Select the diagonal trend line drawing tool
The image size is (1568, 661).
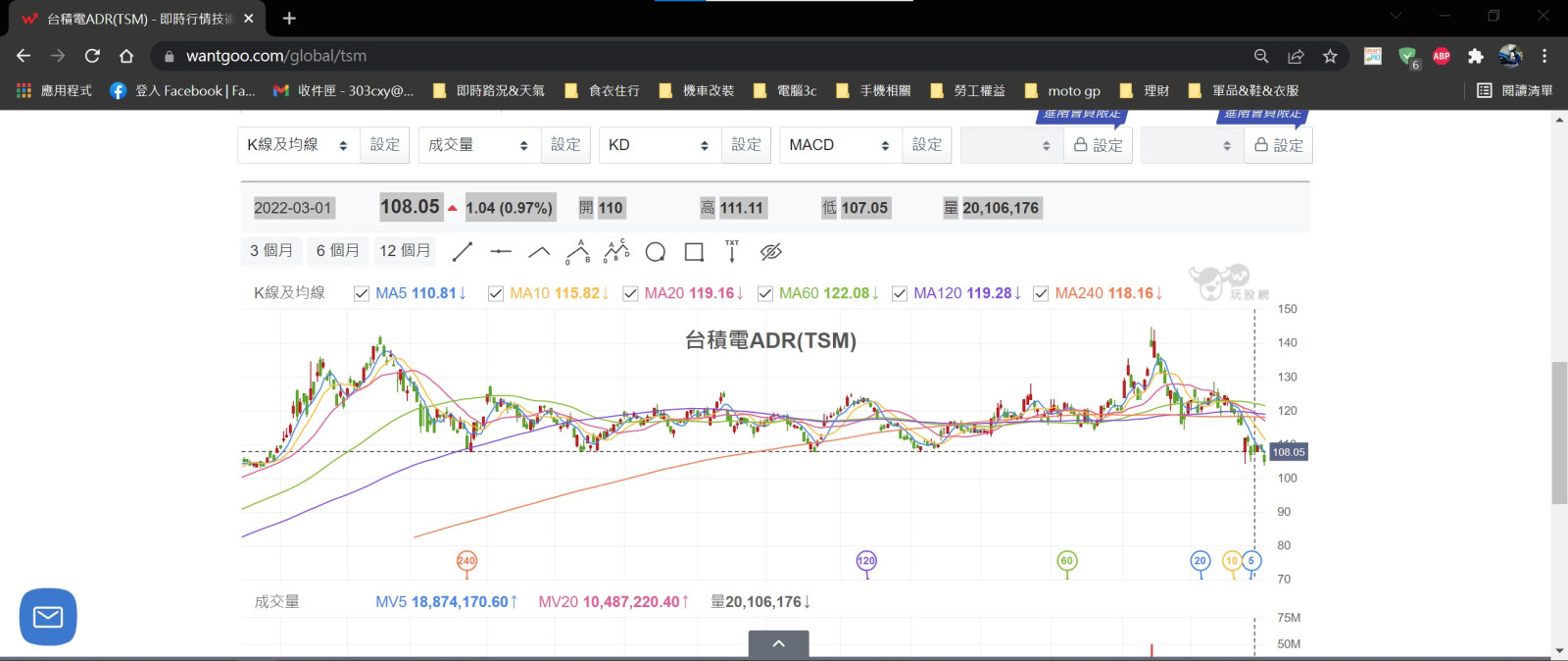[x=463, y=252]
